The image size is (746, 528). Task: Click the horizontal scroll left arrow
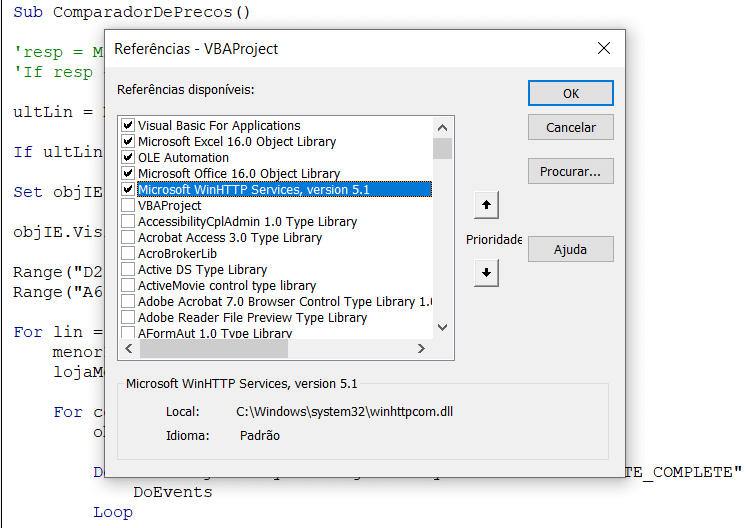(x=128, y=349)
